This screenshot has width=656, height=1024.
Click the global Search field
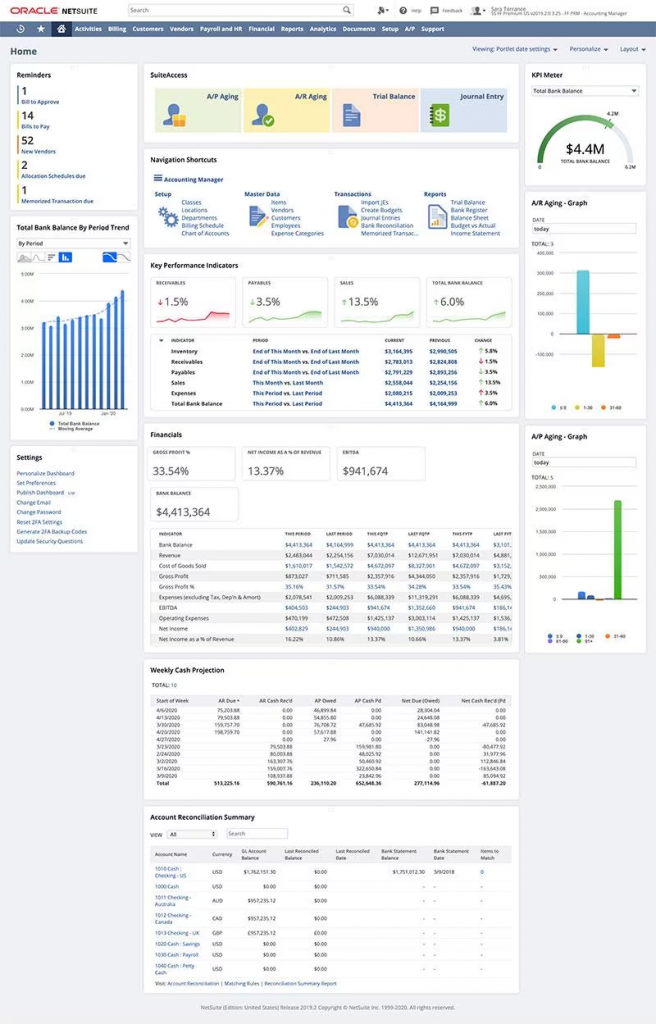click(x=240, y=10)
